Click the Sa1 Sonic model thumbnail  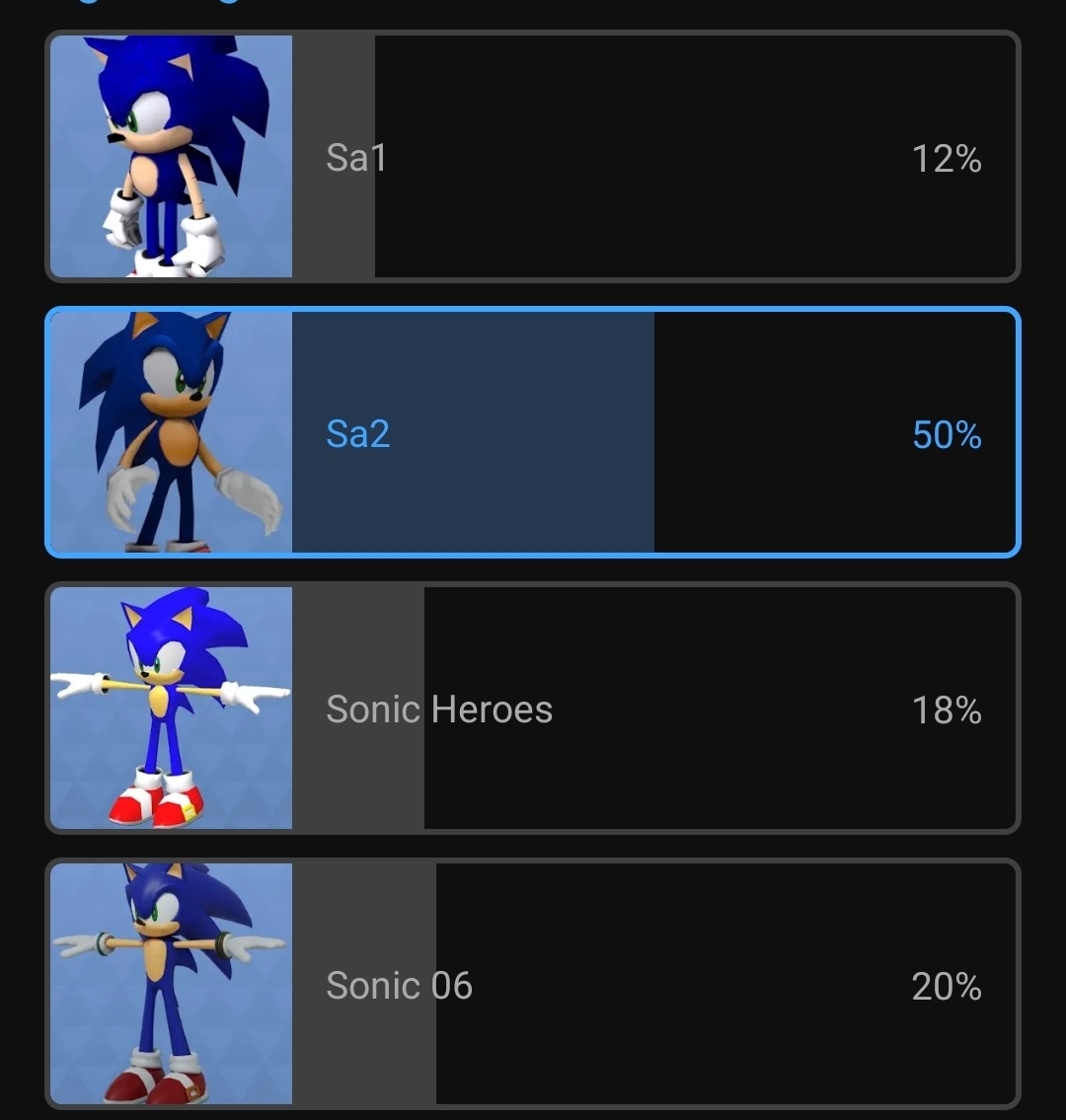(x=172, y=157)
